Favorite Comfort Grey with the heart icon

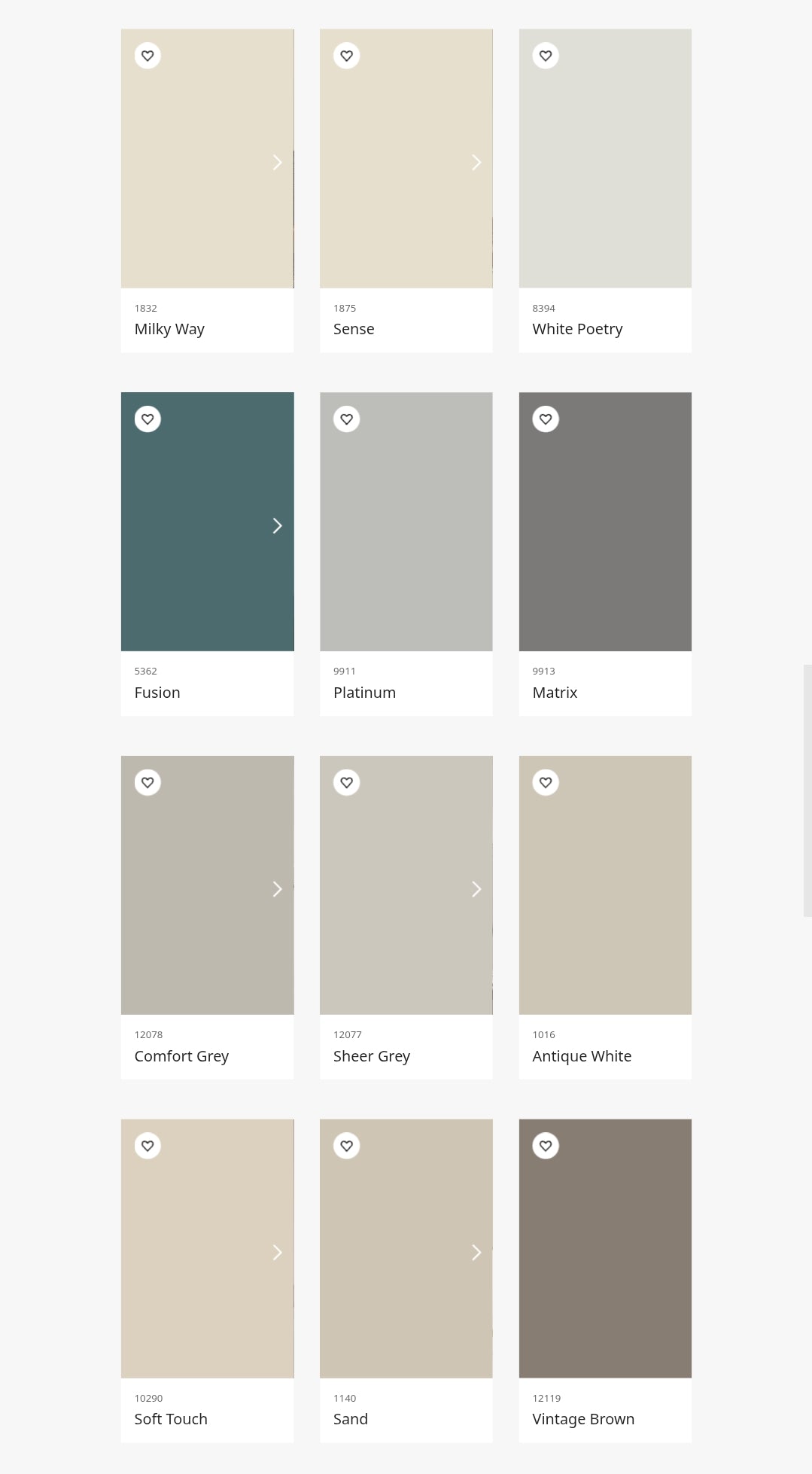pyautogui.click(x=147, y=782)
